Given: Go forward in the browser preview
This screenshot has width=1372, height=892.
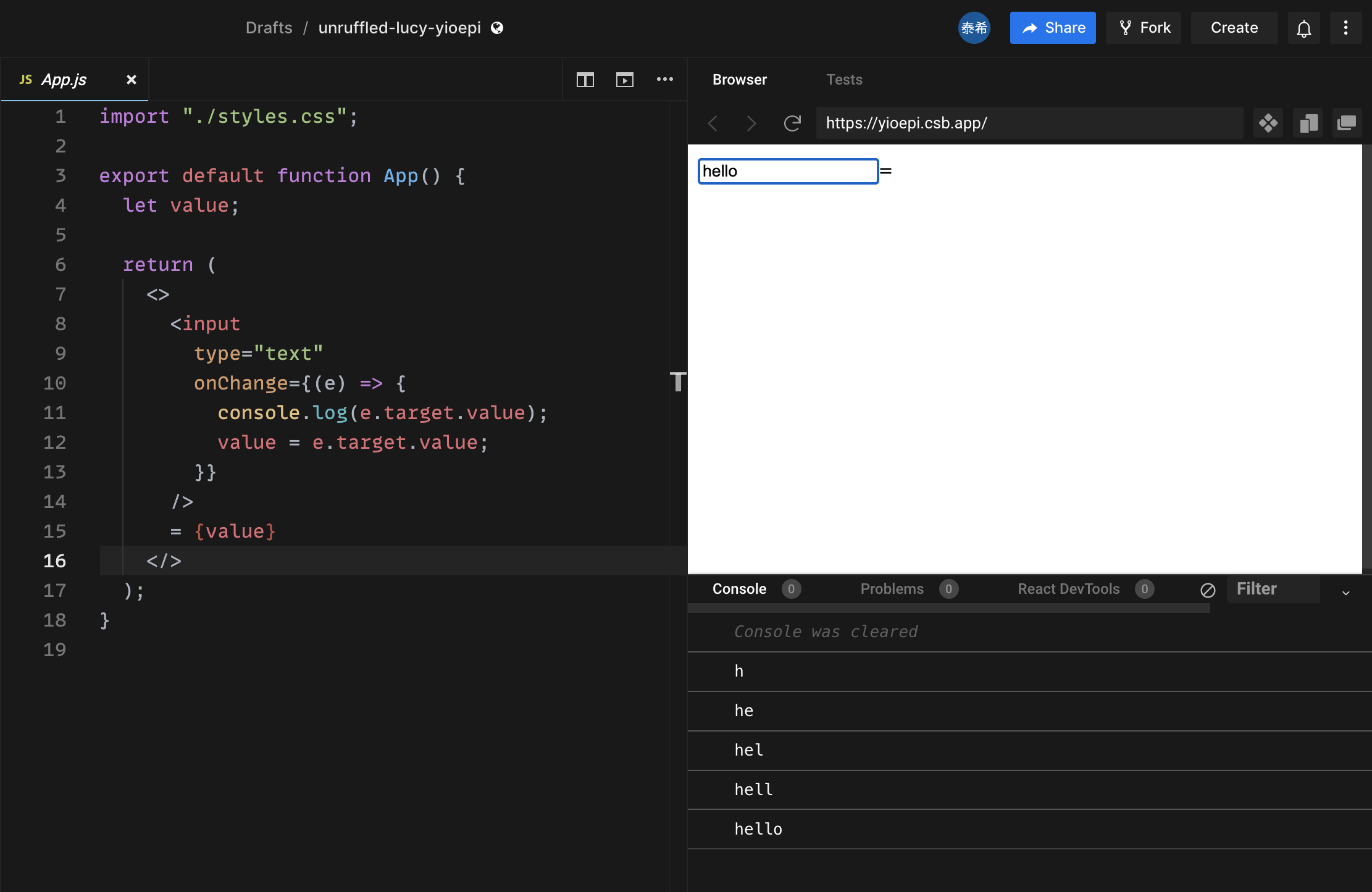Looking at the screenshot, I should click(x=751, y=123).
